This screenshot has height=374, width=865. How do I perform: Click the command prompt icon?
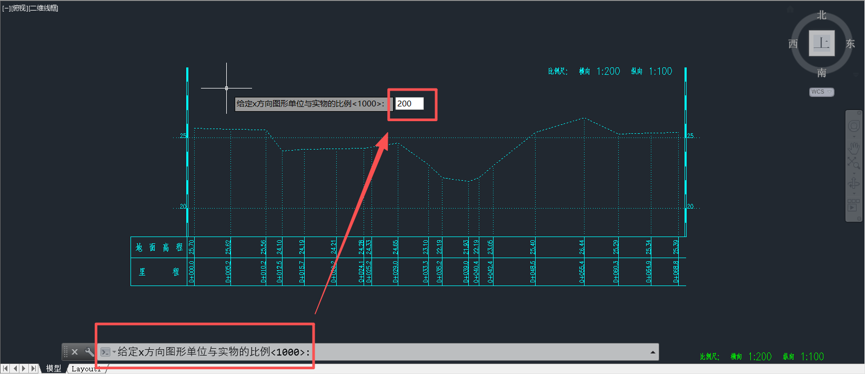(105, 352)
